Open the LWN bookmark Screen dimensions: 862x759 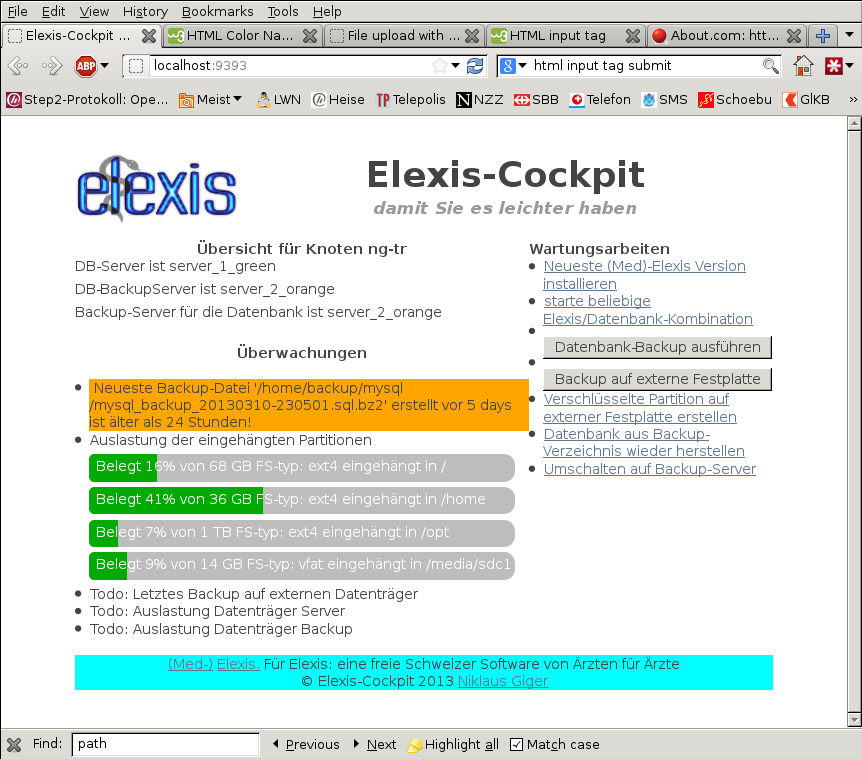279,99
